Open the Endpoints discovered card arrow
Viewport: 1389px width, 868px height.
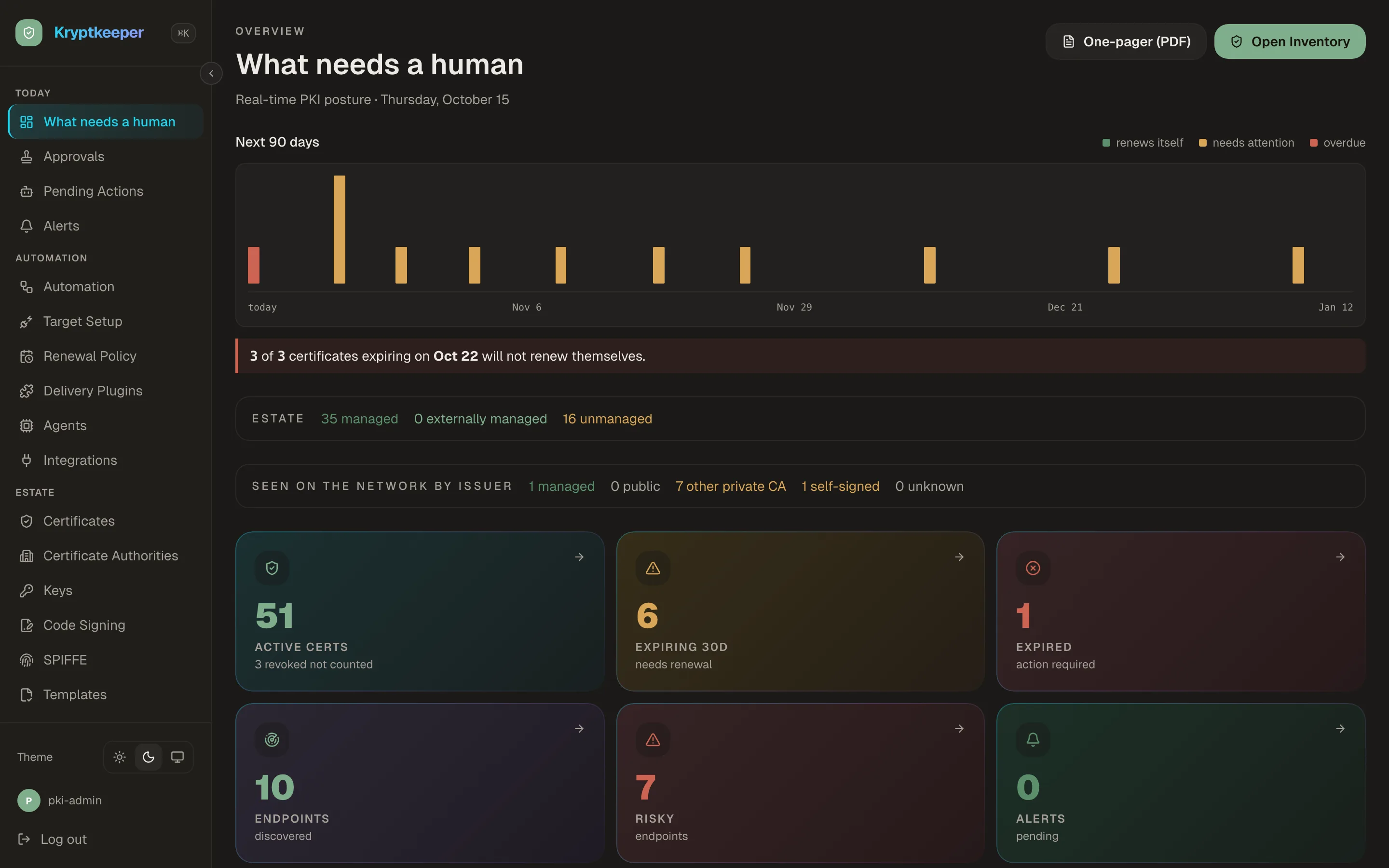click(579, 729)
